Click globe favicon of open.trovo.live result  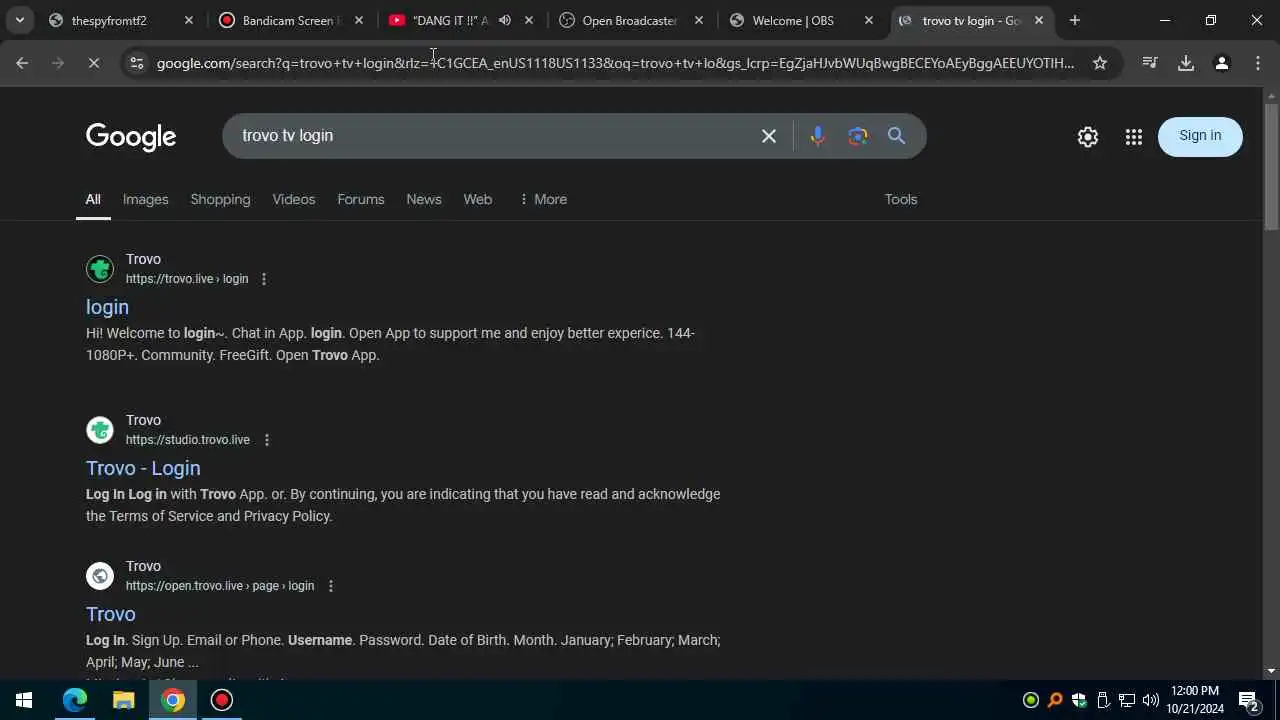(100, 576)
